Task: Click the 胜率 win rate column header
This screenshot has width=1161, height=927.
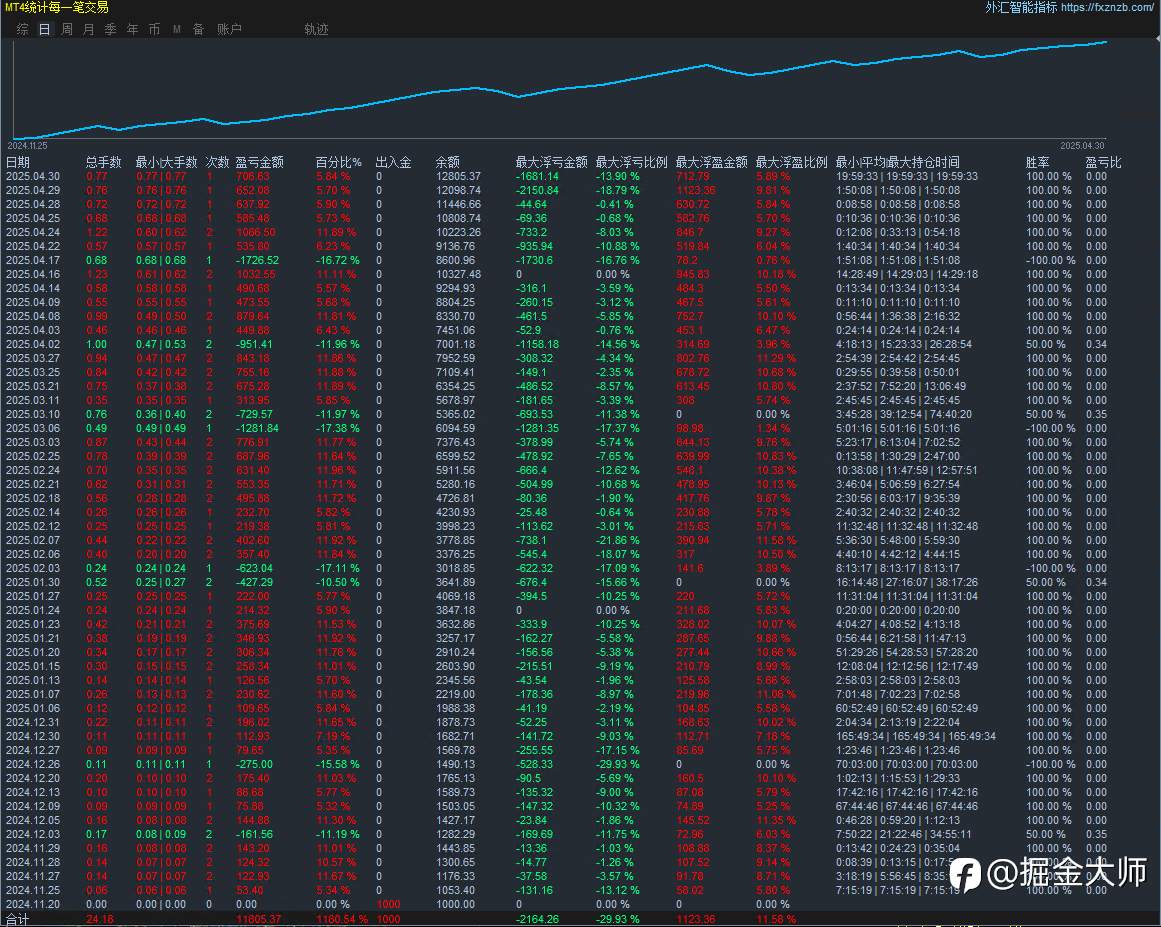Action: coord(1037,162)
